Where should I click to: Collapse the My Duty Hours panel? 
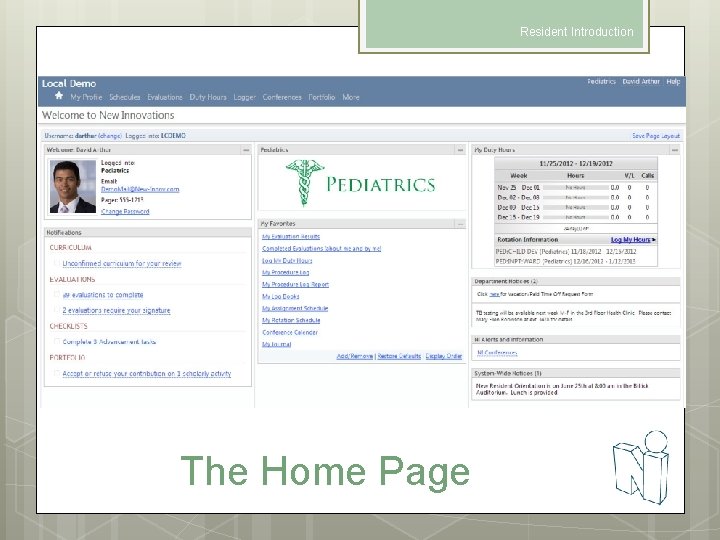[675, 150]
